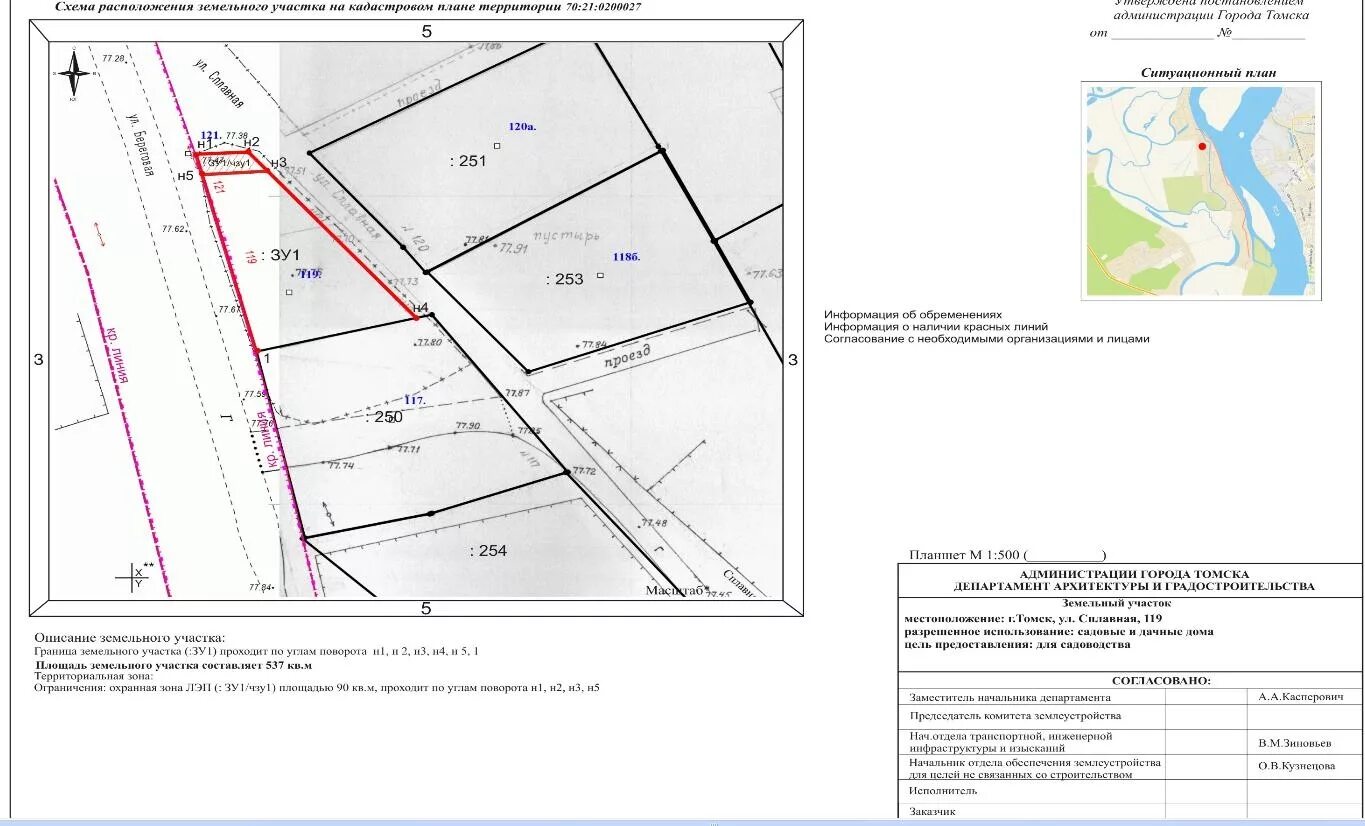
Task: Click 'Согласование с необходимыми организациями и лицами'
Action: pyautogui.click(x=986, y=339)
